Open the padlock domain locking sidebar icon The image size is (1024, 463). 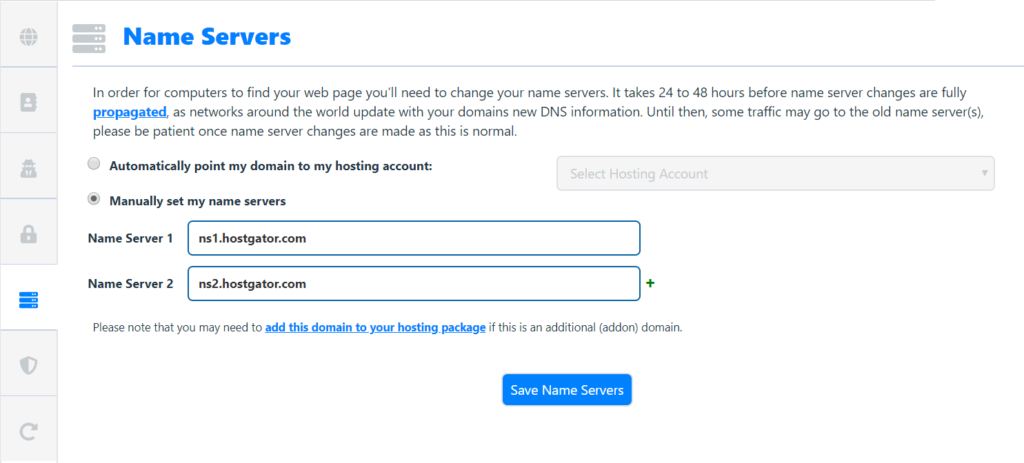29,233
